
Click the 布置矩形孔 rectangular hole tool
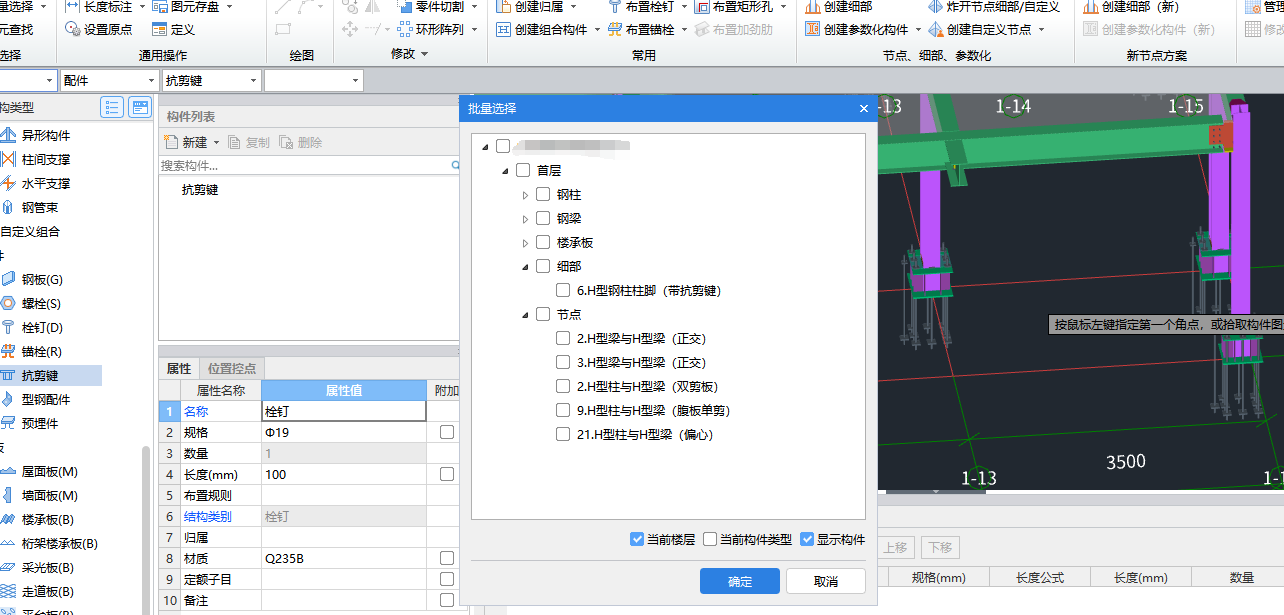[x=734, y=6]
